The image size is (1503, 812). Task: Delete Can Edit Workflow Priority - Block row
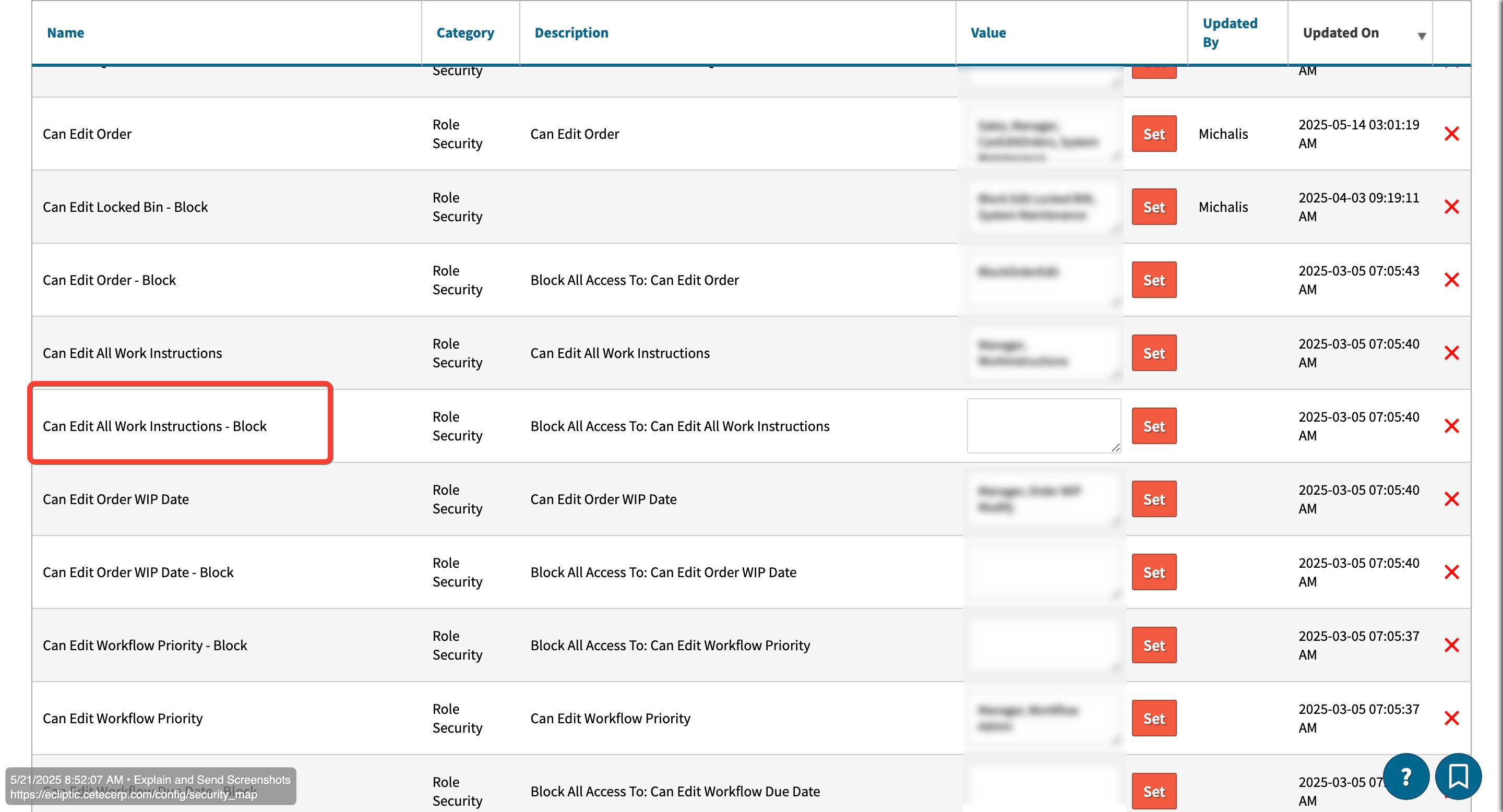[1451, 645]
